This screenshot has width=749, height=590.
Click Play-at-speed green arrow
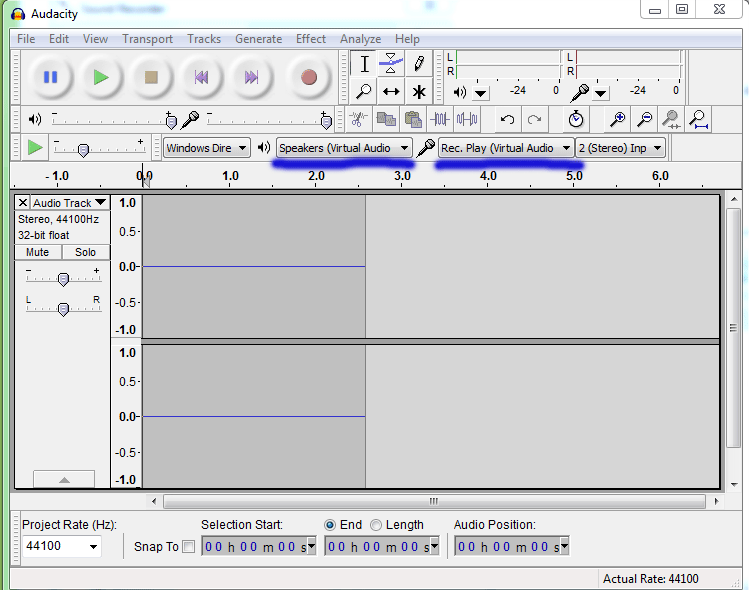(x=34, y=148)
